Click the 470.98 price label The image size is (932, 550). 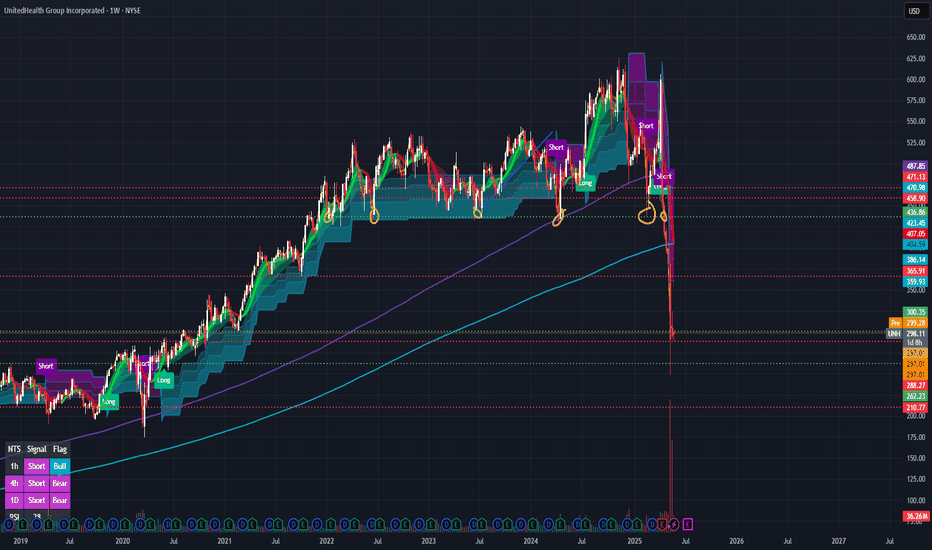click(x=915, y=187)
